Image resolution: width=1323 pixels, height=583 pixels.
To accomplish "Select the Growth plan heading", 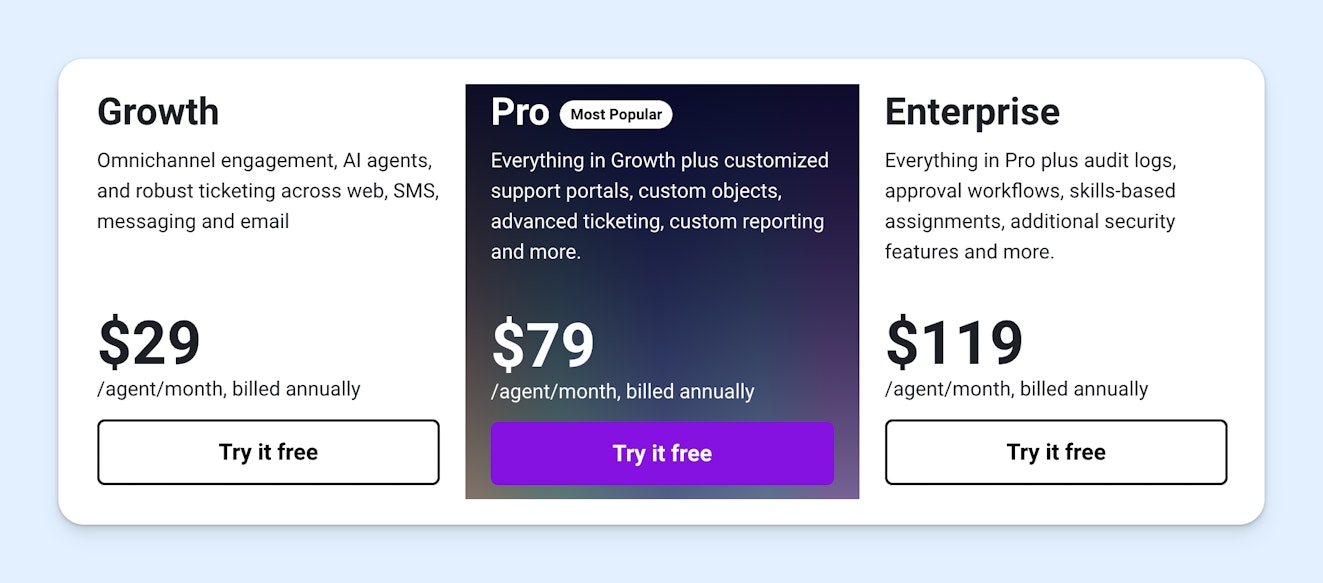I will coord(157,112).
